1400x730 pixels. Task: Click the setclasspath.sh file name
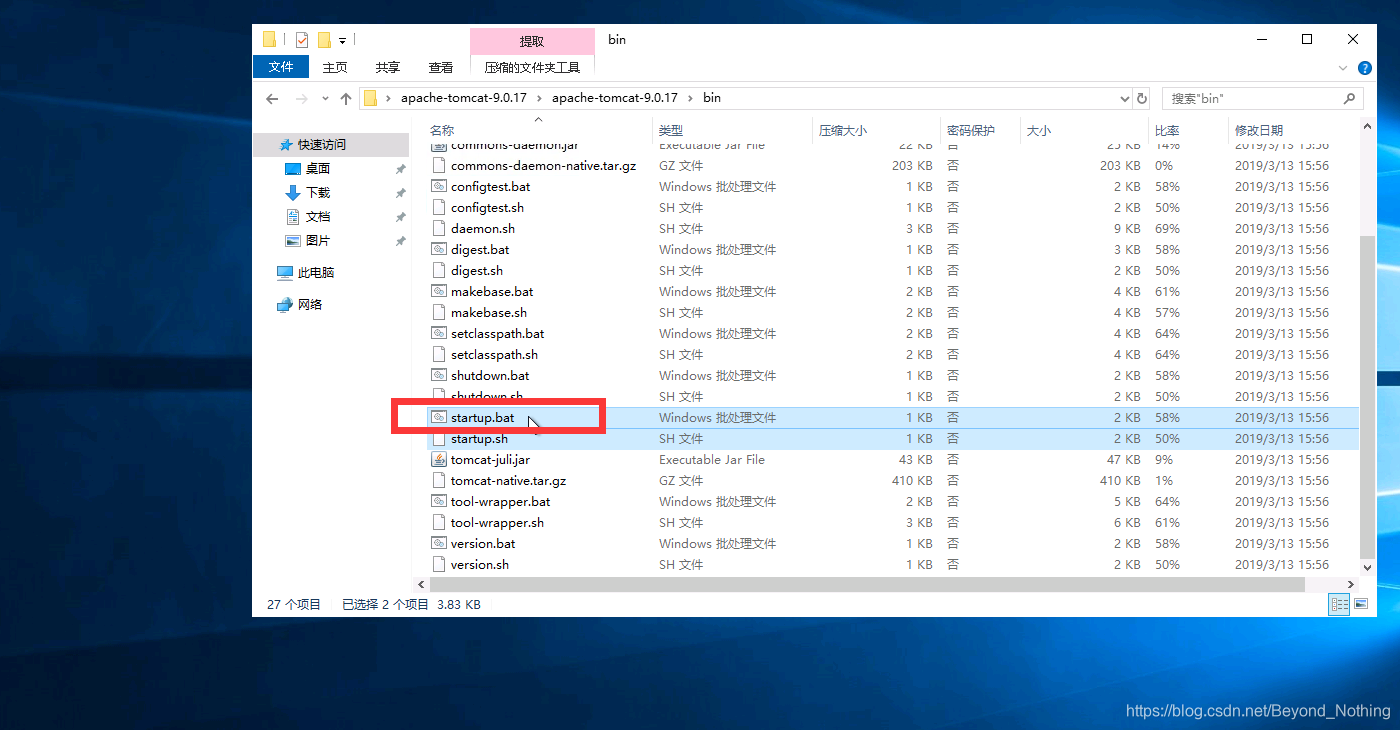(494, 355)
